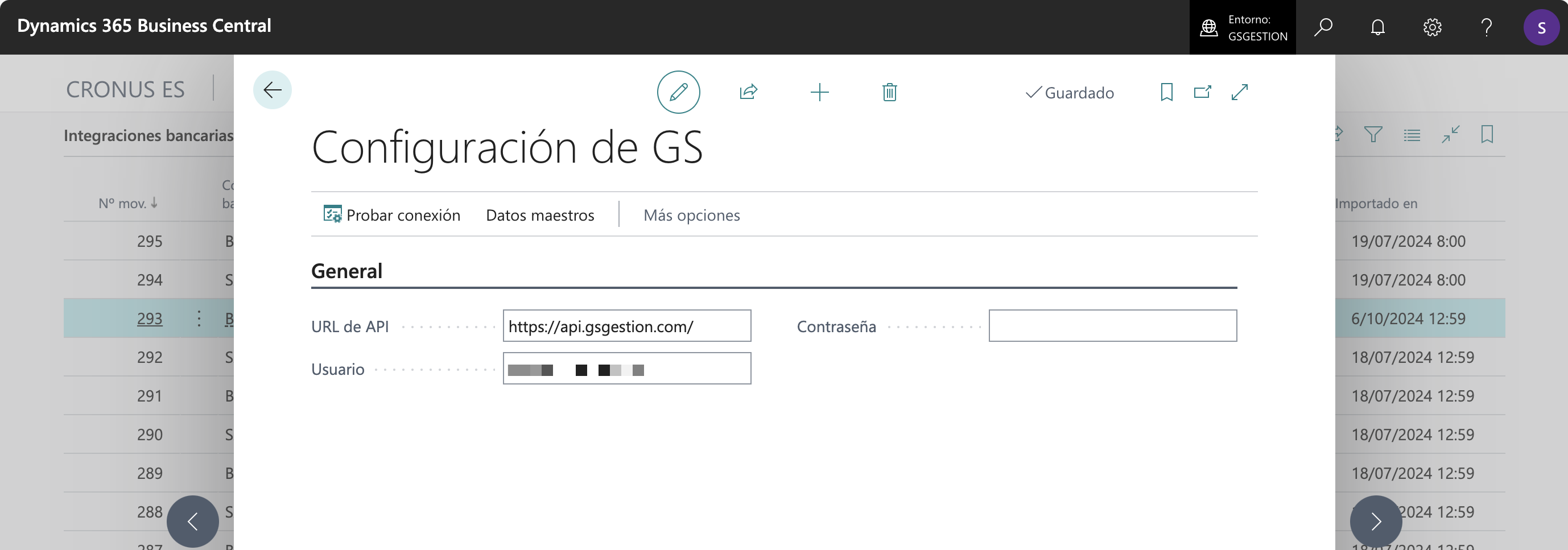1568x550 pixels.
Task: Click bookmark icon in Configuración card
Action: (1166, 93)
